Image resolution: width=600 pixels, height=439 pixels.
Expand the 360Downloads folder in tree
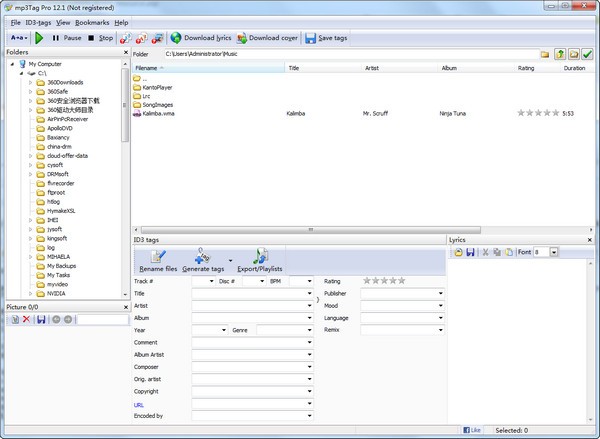point(30,83)
